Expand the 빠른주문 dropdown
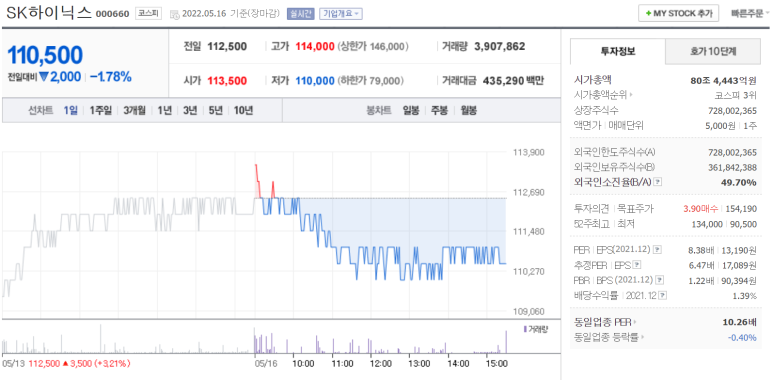This screenshot has width=773, height=380. pos(750,13)
